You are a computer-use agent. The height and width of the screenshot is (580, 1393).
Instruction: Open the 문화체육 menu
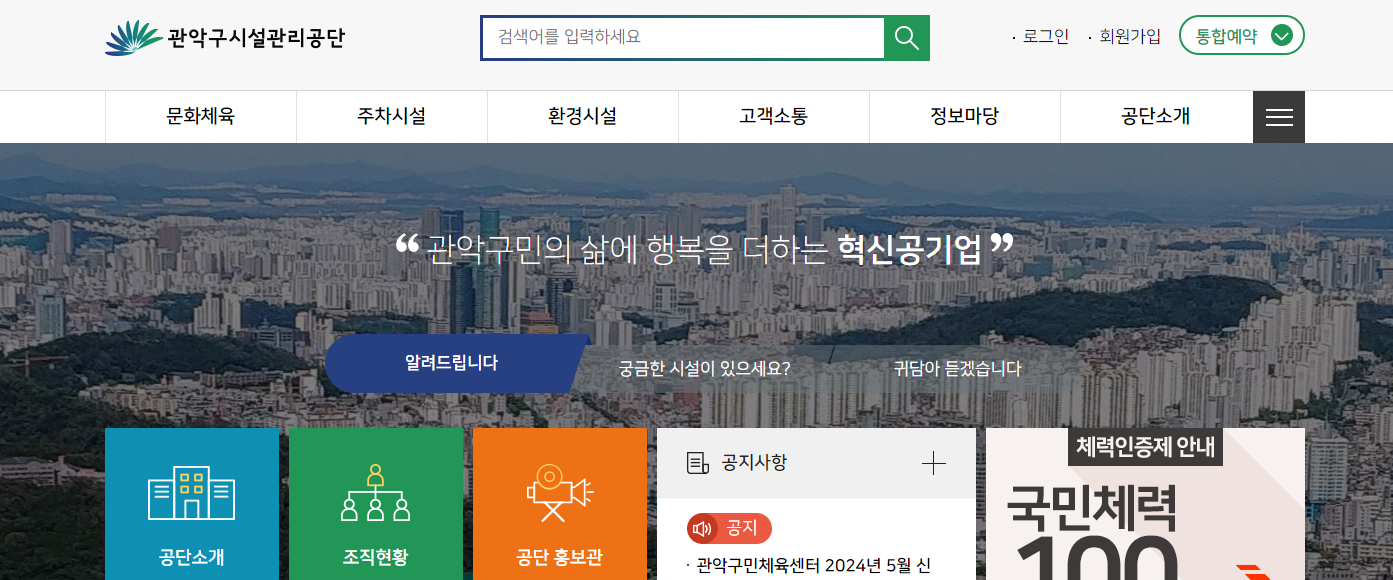coord(201,117)
